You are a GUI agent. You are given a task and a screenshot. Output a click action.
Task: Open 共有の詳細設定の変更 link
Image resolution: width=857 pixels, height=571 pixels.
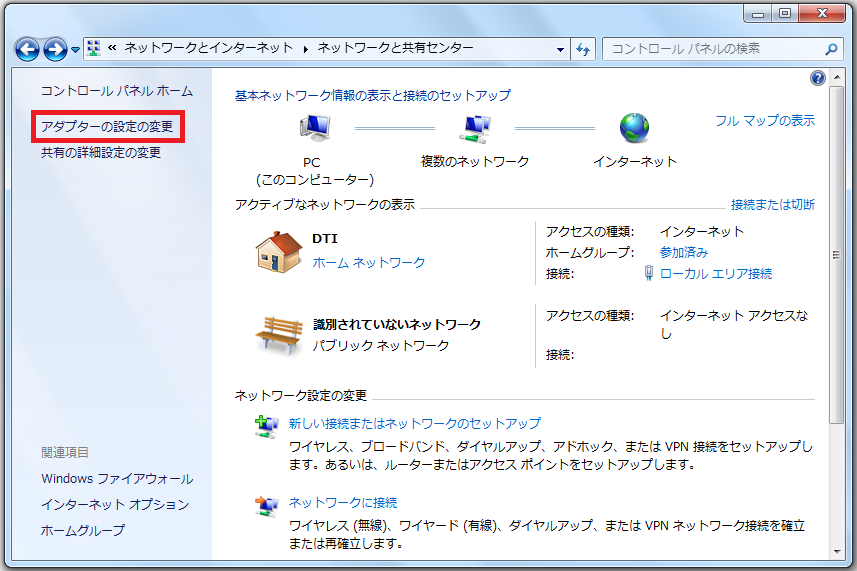pyautogui.click(x=101, y=152)
